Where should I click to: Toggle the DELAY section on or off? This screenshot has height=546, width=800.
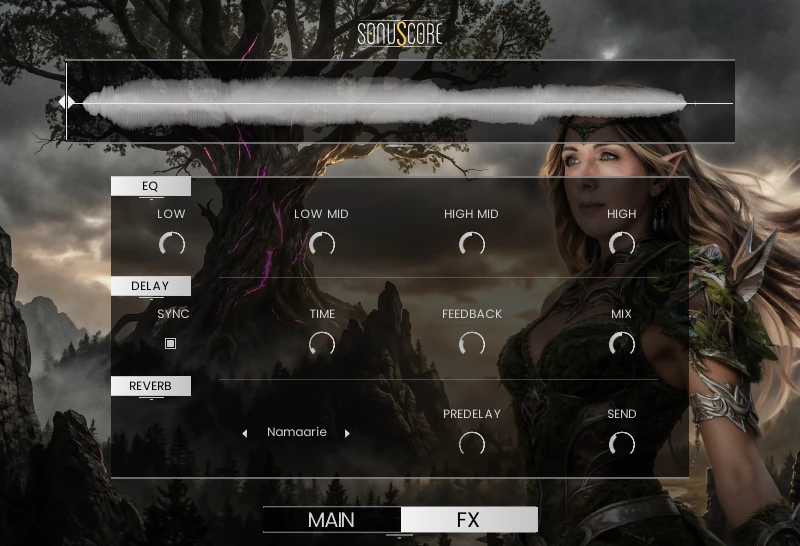click(x=150, y=286)
